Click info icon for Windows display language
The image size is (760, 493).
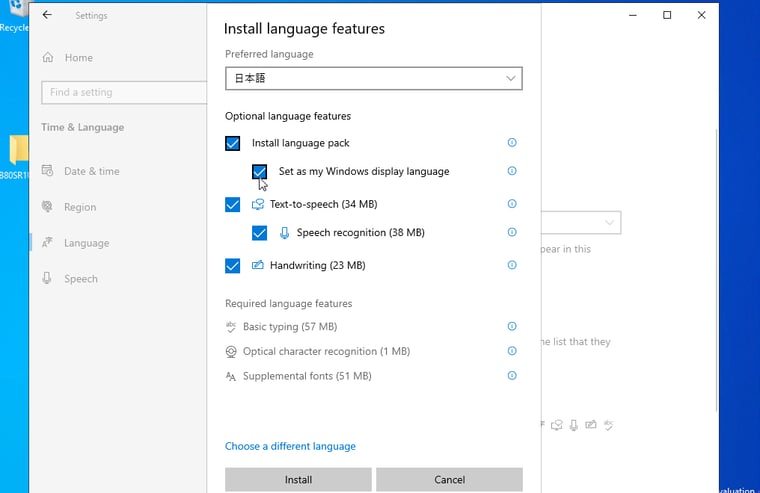point(512,171)
